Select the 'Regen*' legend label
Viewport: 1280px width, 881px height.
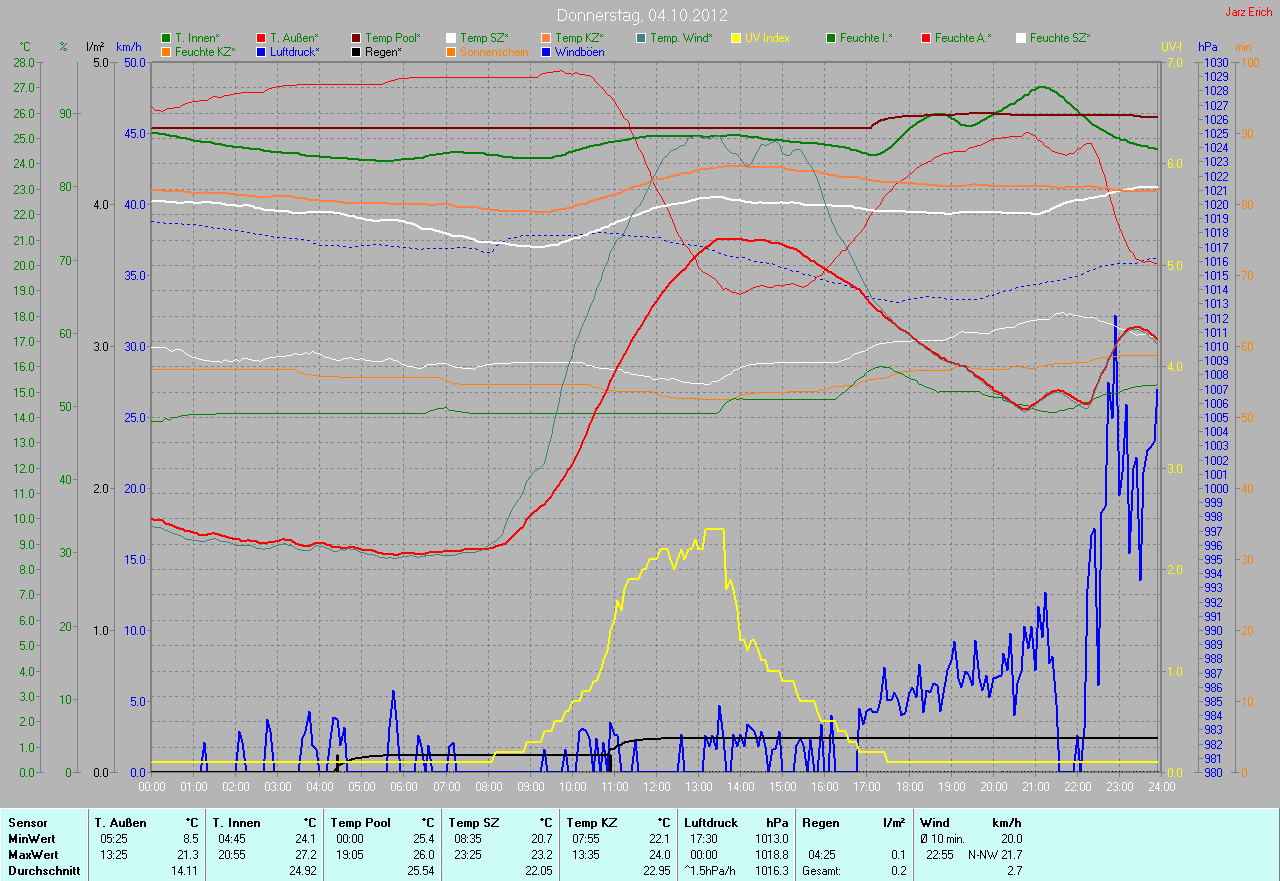383,51
